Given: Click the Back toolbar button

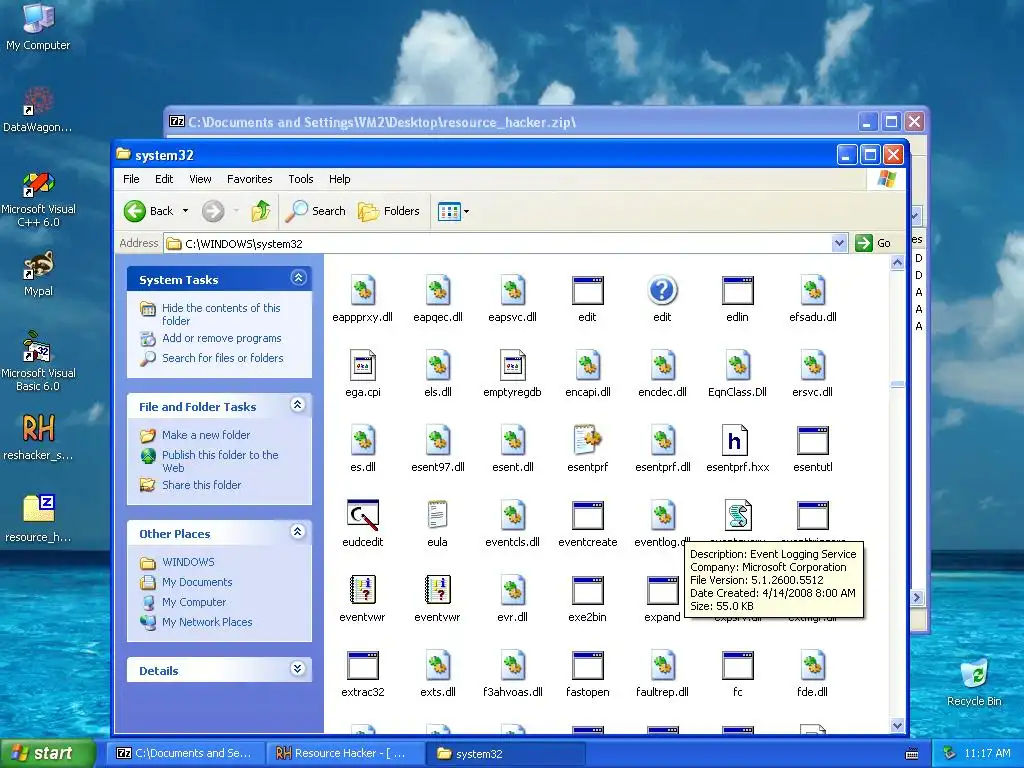Looking at the screenshot, I should (x=149, y=211).
